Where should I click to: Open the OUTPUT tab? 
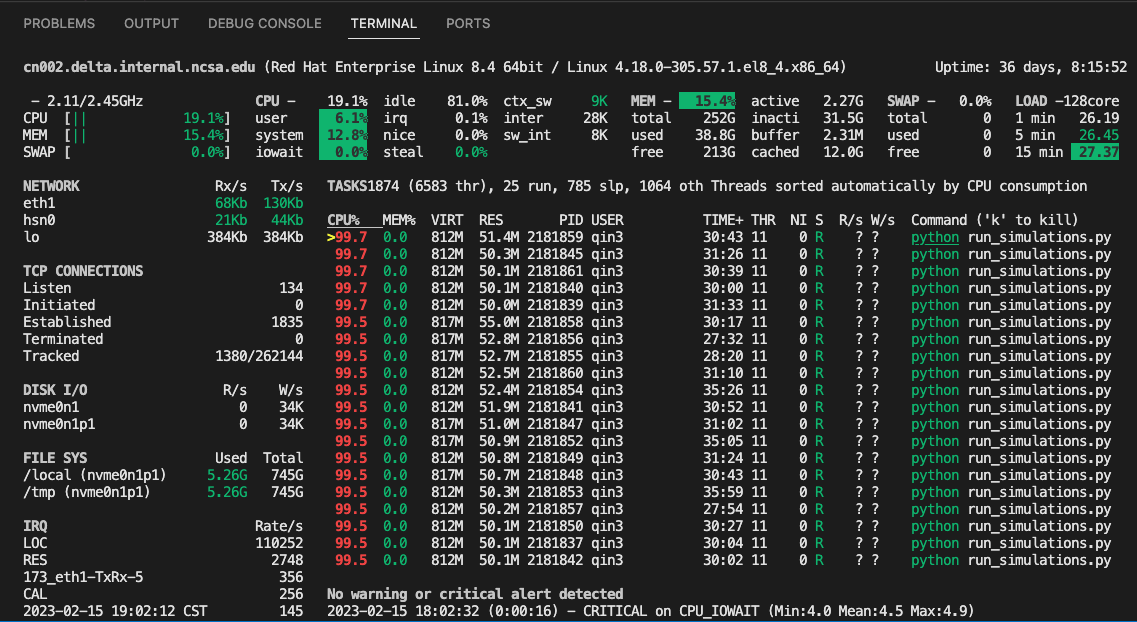pos(151,23)
